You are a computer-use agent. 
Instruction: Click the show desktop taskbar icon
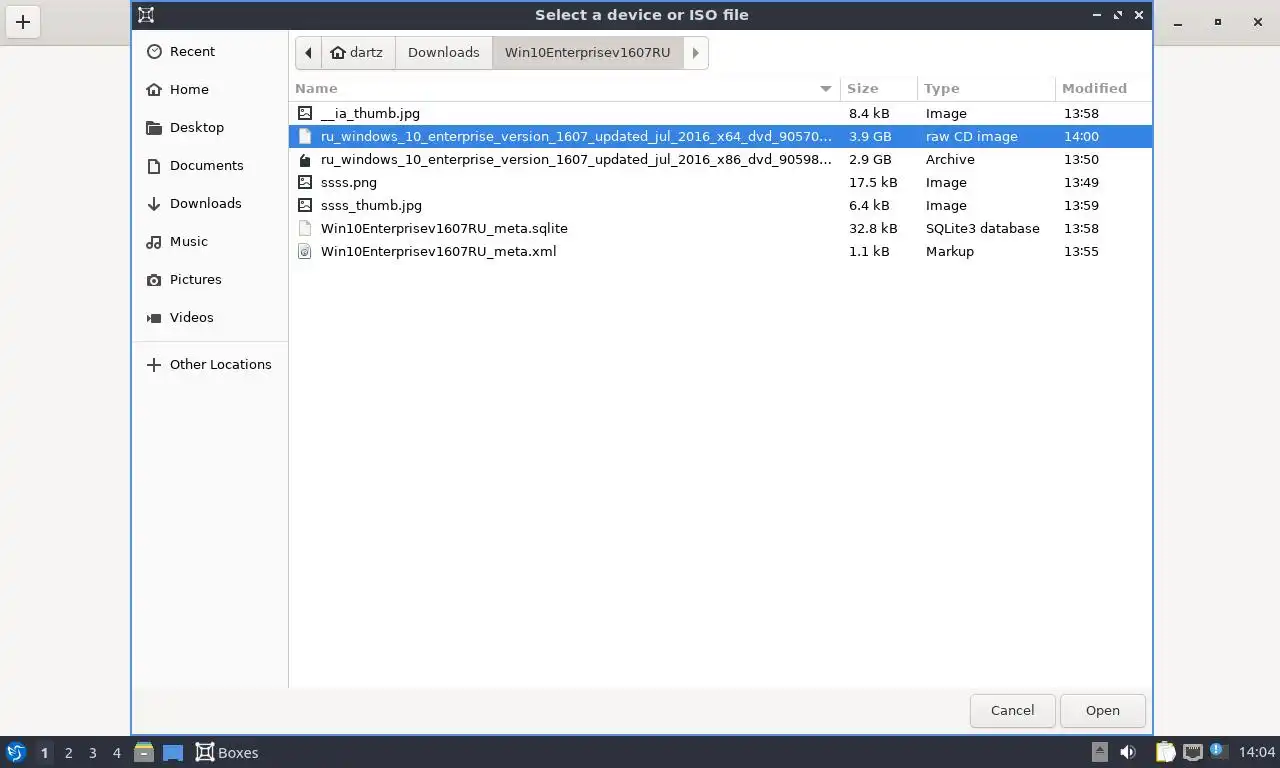tap(173, 752)
